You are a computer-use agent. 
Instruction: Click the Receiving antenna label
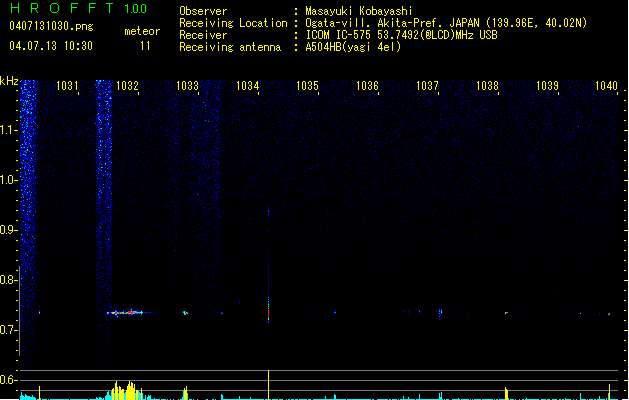point(230,47)
